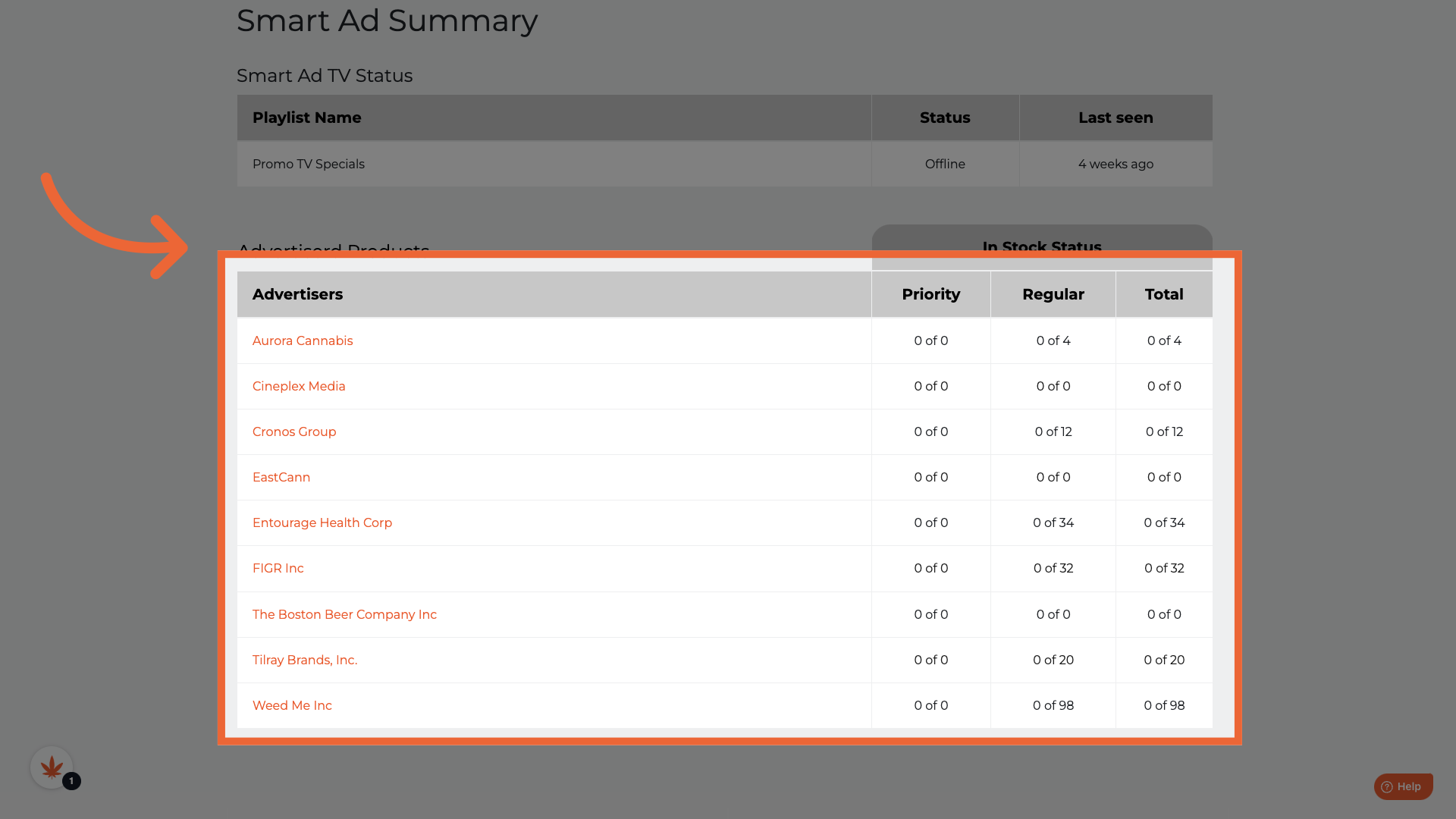Click the notification badge showing 1
Screen dimensions: 1456x819
71,780
